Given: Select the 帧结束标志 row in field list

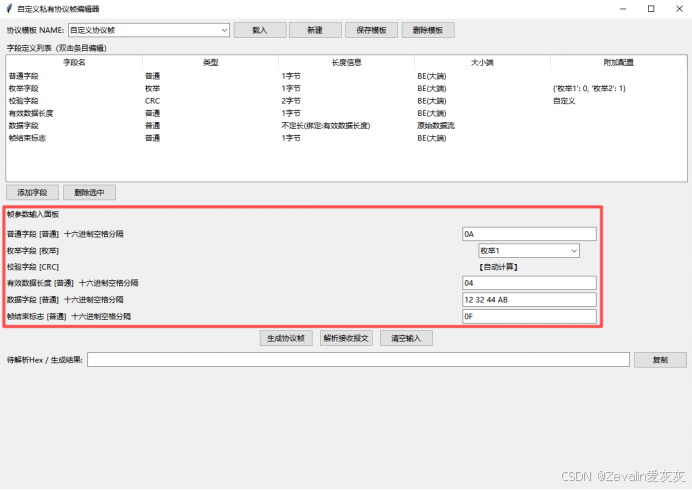Looking at the screenshot, I should [346, 138].
